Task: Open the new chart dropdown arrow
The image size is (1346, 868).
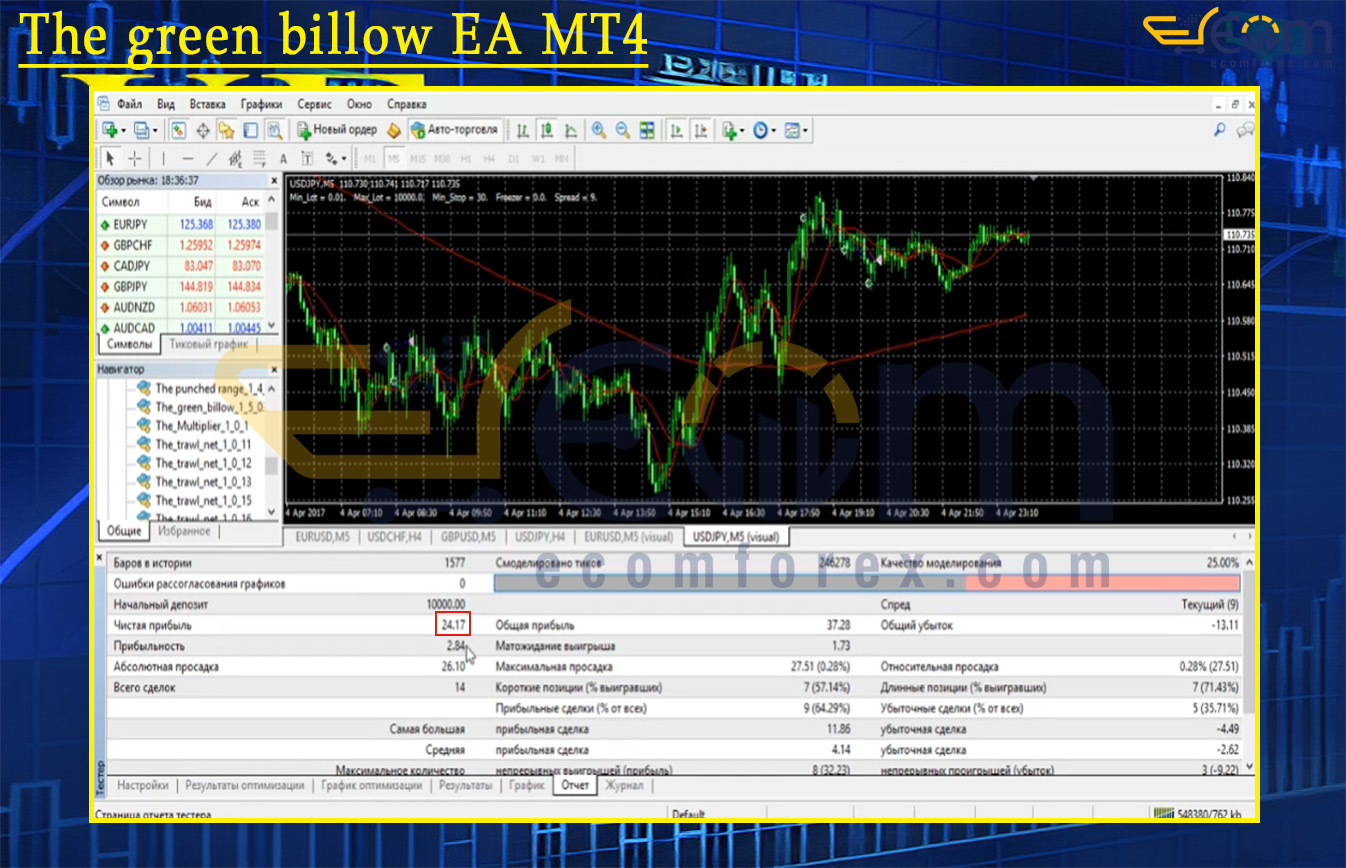Action: coord(123,131)
